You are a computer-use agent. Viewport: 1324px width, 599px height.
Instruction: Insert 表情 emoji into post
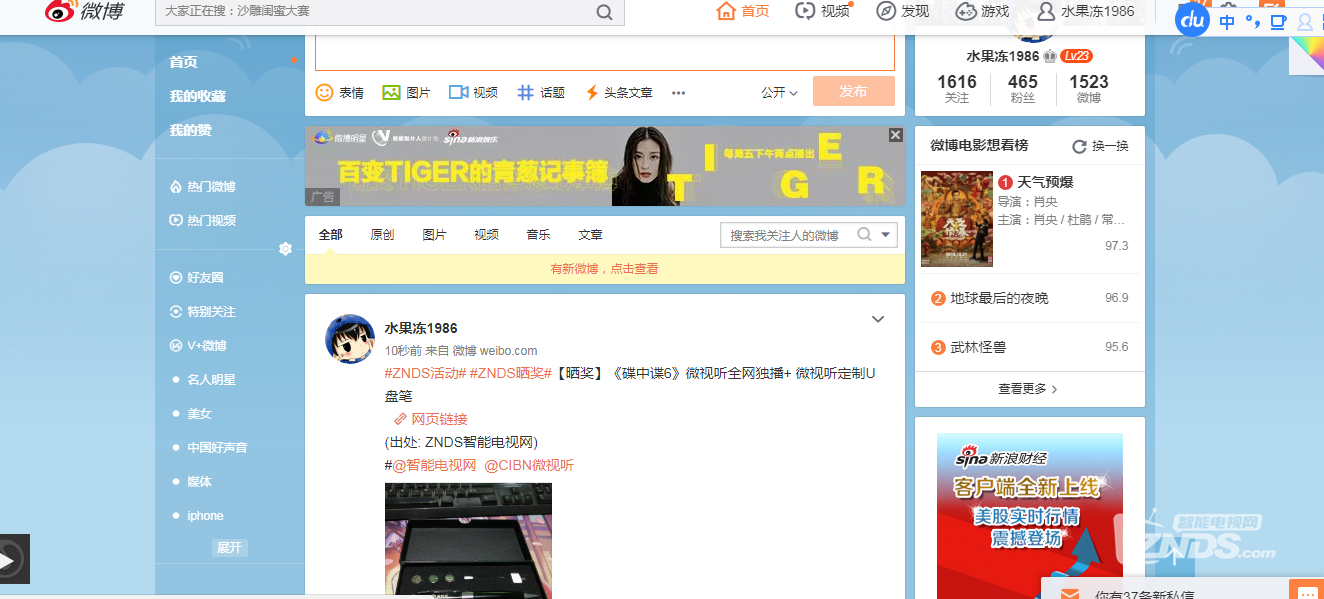click(340, 92)
